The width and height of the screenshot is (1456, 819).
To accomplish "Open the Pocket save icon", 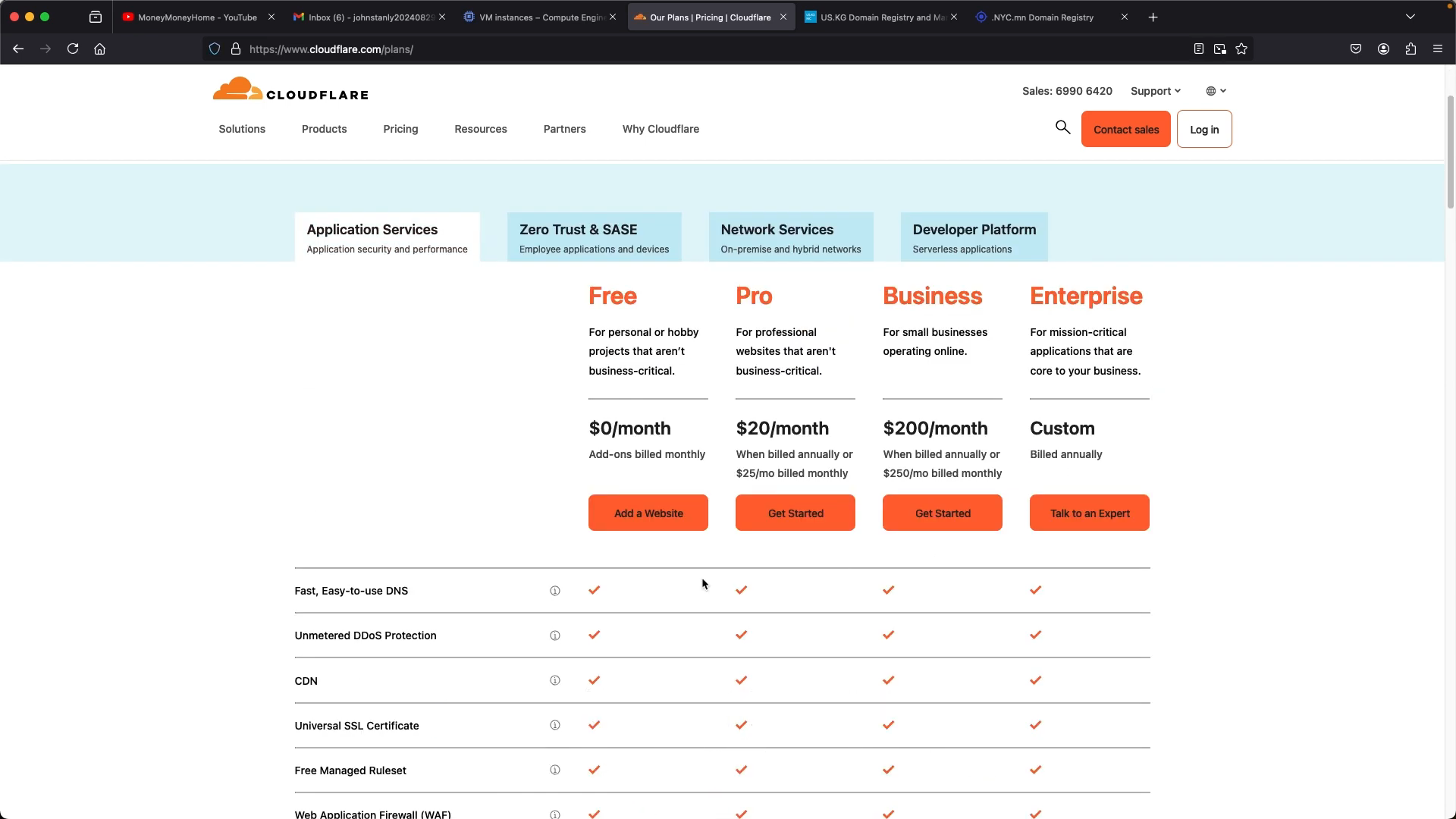I will [x=1356, y=49].
